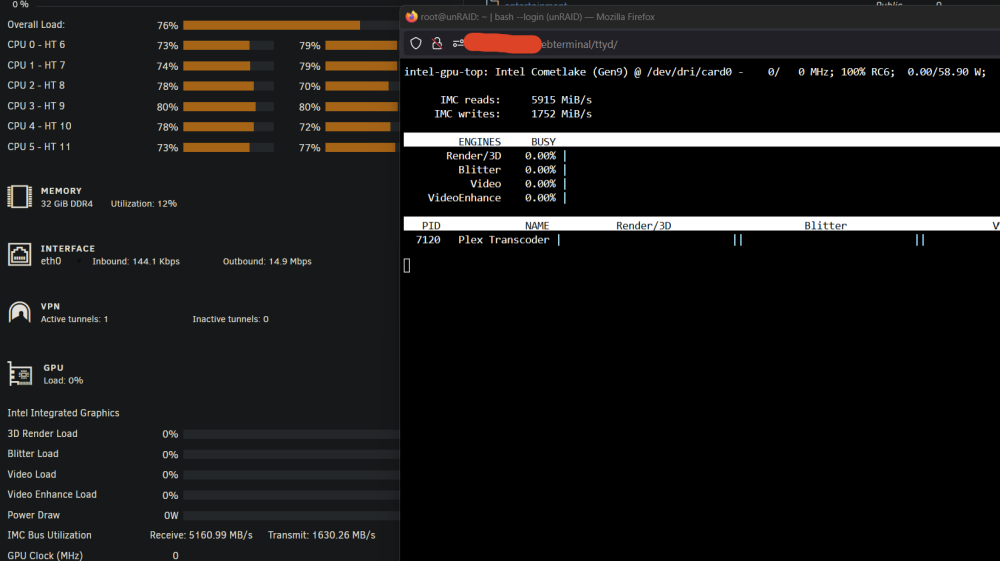Click the 'Outbound: 14.9 Mbps' value
This screenshot has width=1000, height=561.
267,261
